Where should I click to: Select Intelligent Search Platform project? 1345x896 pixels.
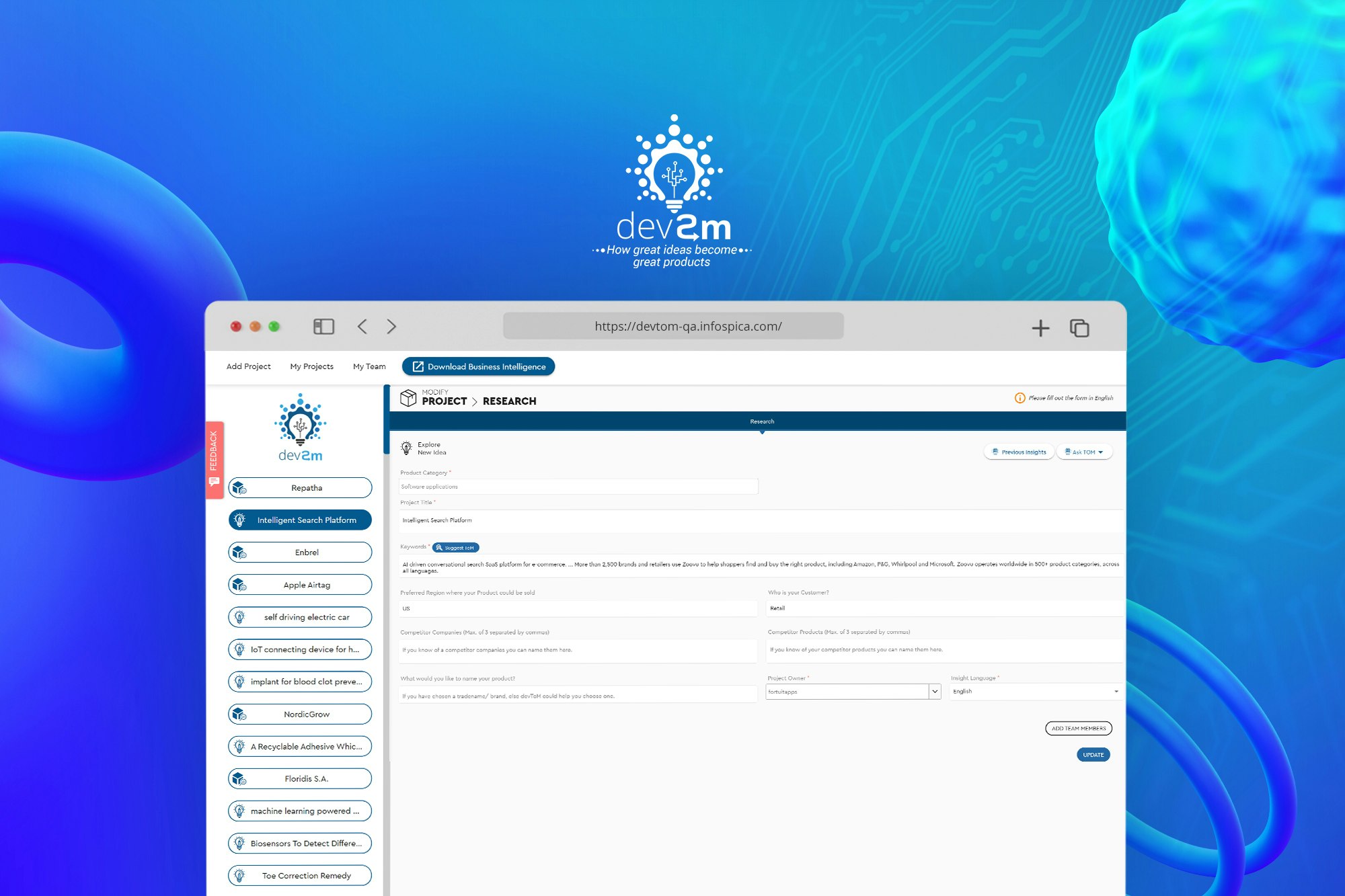tap(300, 520)
